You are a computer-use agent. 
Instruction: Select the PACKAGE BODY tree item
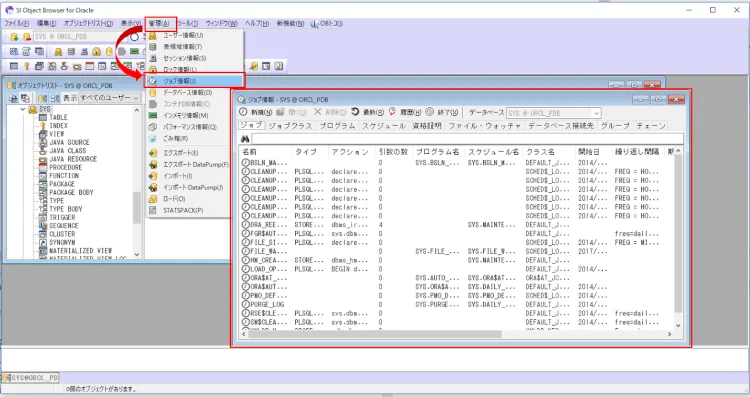(71, 192)
